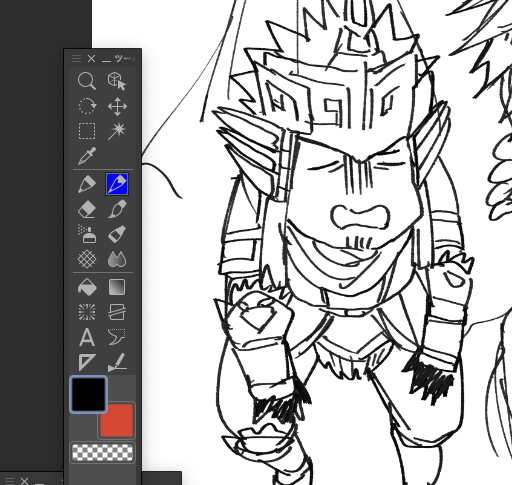This screenshot has width=512, height=485.
Task: Select the Airbrush spray tool
Action: [87, 234]
